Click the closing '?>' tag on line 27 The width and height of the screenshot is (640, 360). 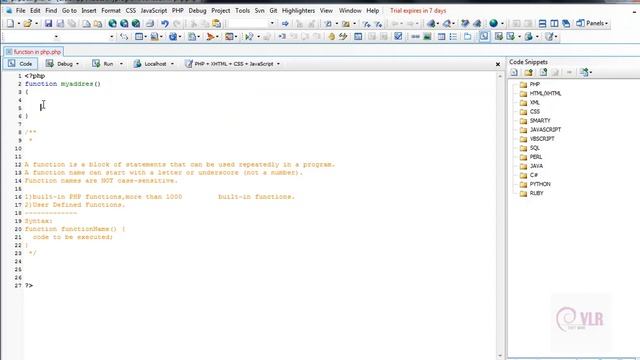(x=29, y=286)
